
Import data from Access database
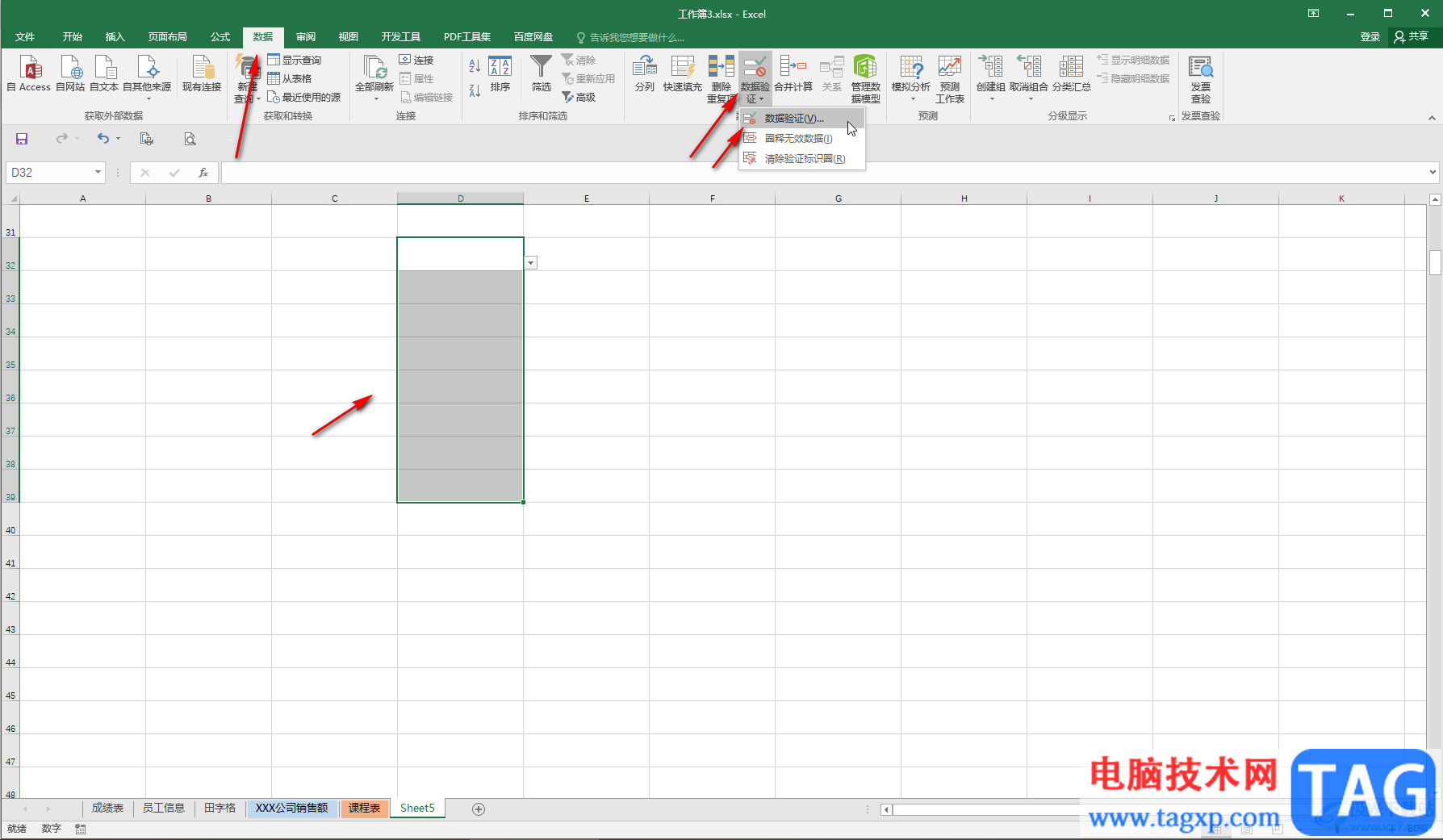click(30, 73)
